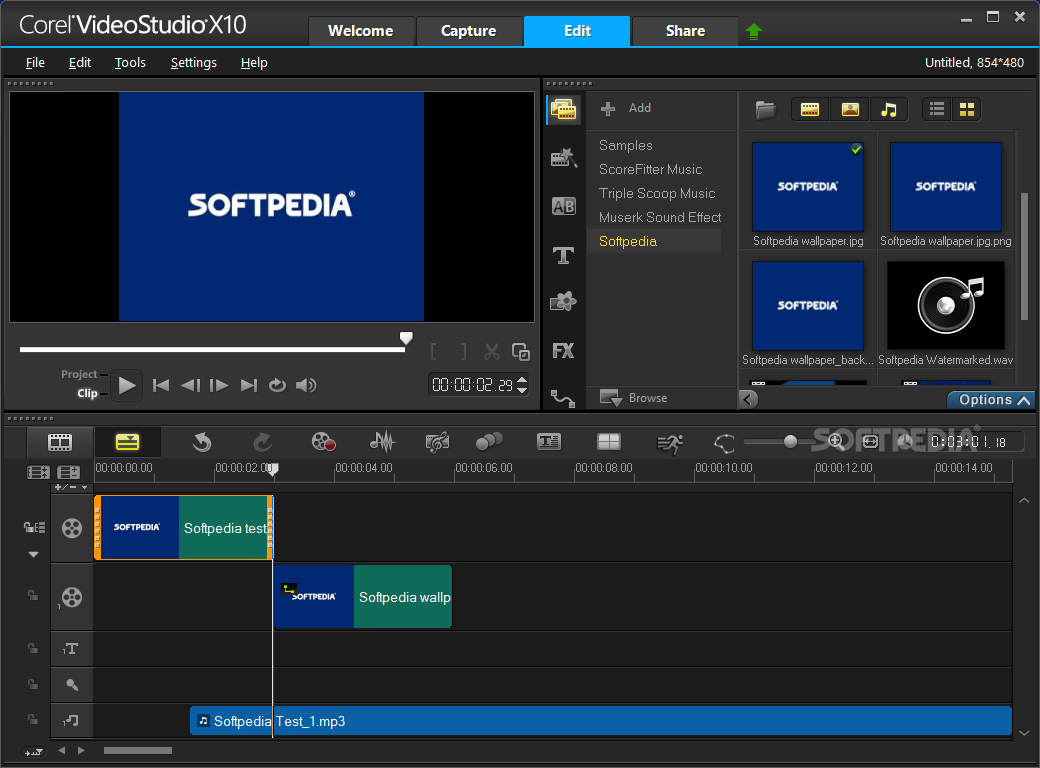Image resolution: width=1040 pixels, height=768 pixels.
Task: Toggle photo files visibility in library
Action: coord(850,109)
